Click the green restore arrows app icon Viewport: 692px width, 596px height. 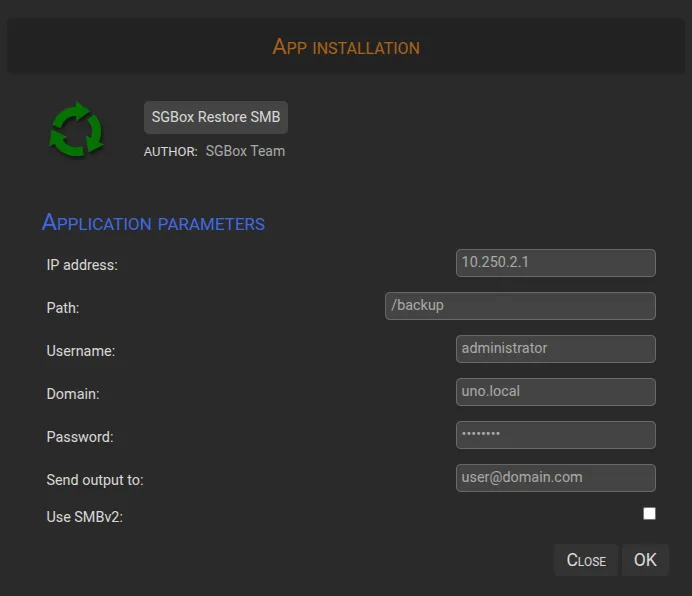(76, 130)
